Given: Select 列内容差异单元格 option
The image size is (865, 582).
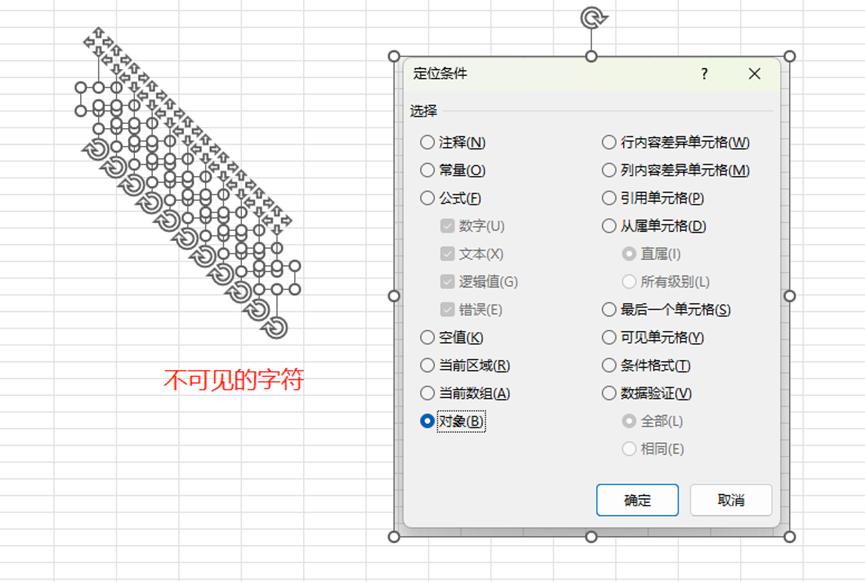Looking at the screenshot, I should click(x=608, y=170).
